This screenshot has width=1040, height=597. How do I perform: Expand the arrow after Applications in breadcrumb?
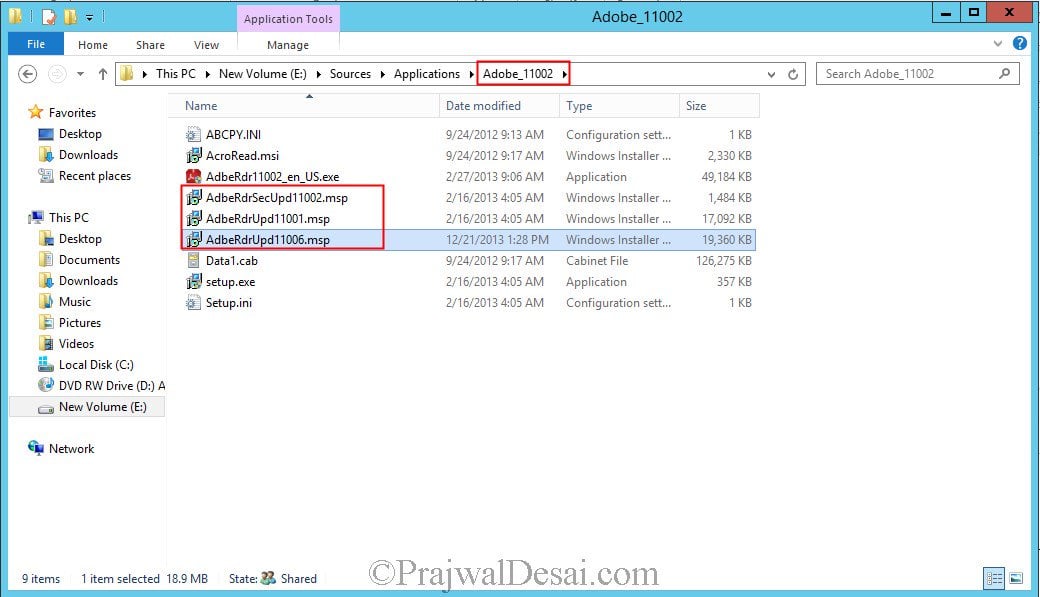tap(472, 74)
